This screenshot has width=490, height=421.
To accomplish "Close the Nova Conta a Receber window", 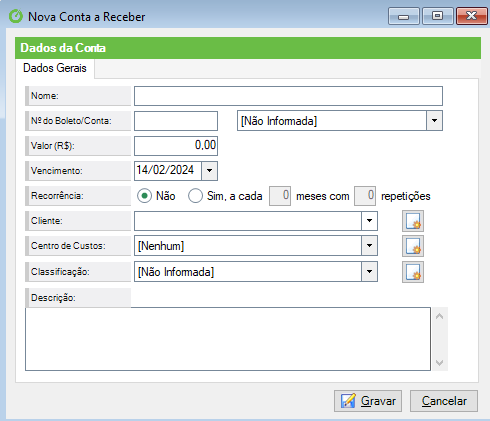I will coord(471,16).
